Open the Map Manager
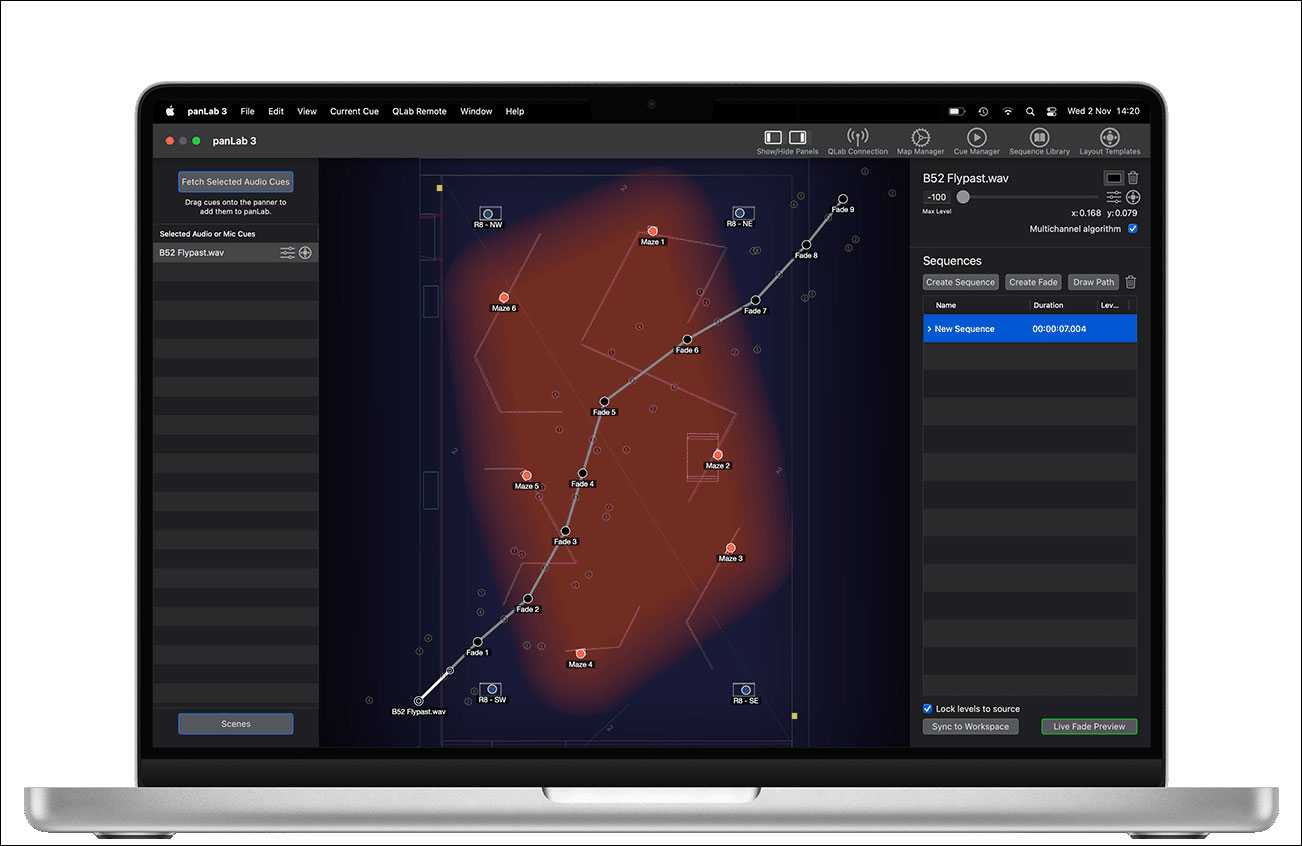 tap(919, 137)
